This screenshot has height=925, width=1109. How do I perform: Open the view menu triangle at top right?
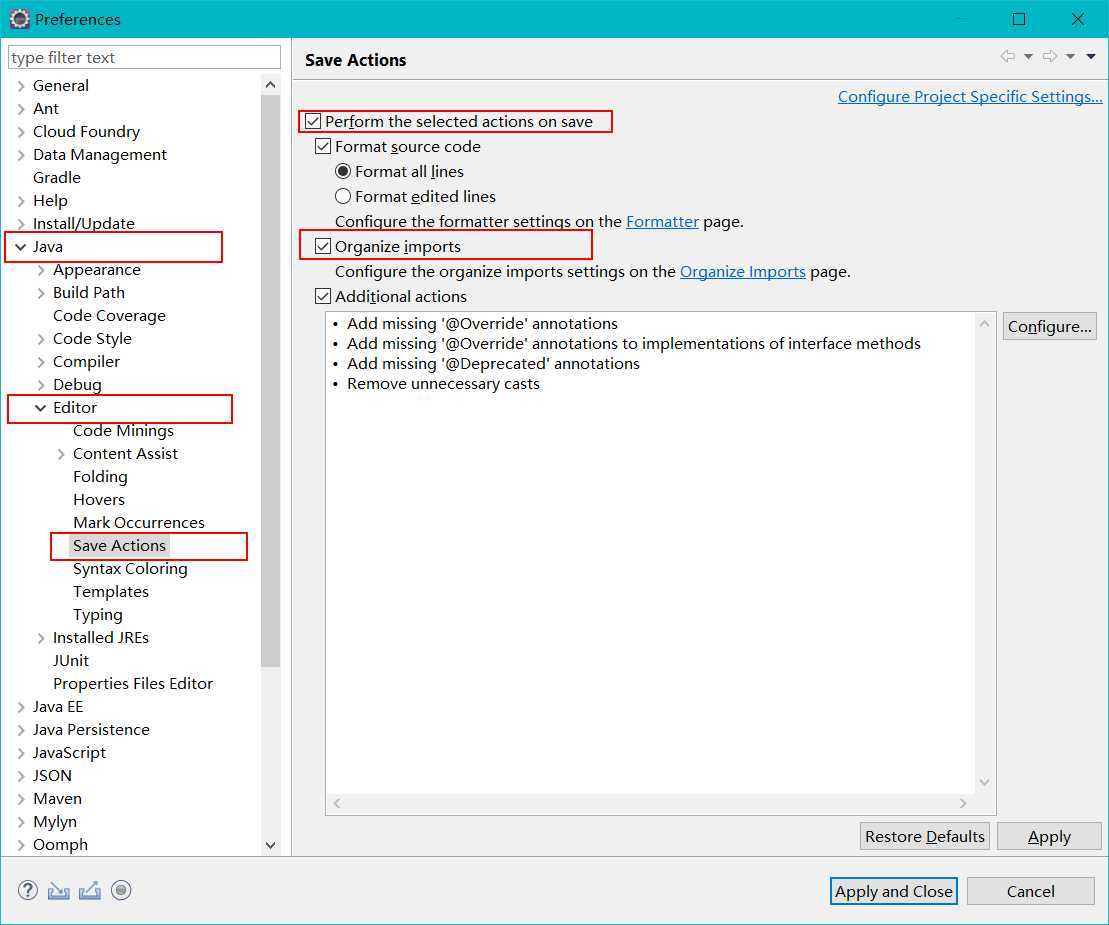(x=1091, y=57)
